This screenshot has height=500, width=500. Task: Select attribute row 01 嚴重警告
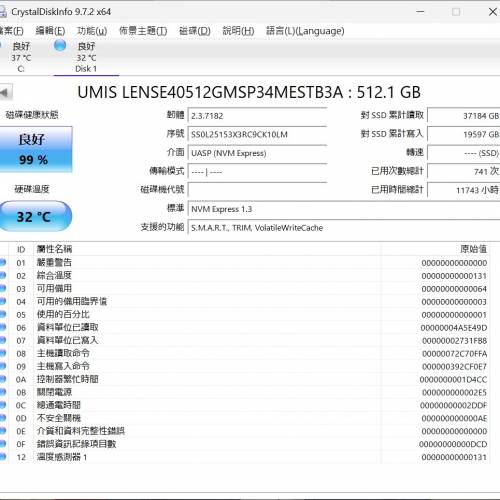tap(245, 263)
